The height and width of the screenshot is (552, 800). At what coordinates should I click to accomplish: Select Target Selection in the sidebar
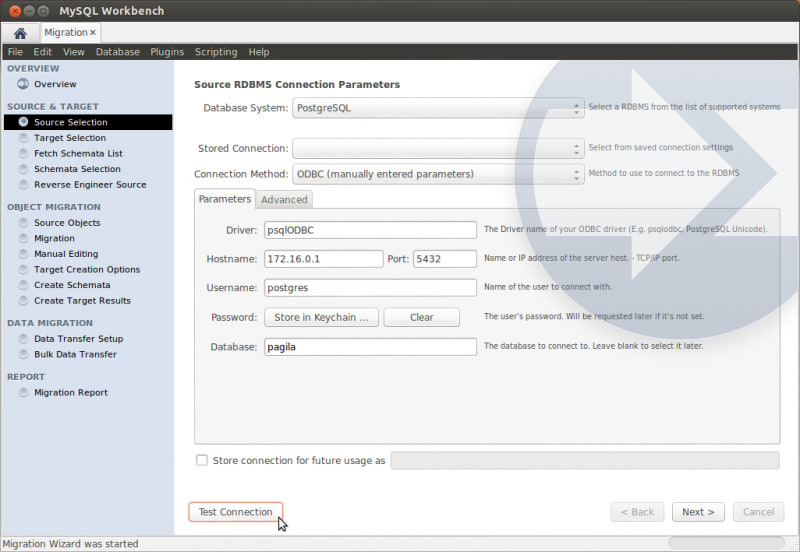coord(70,138)
